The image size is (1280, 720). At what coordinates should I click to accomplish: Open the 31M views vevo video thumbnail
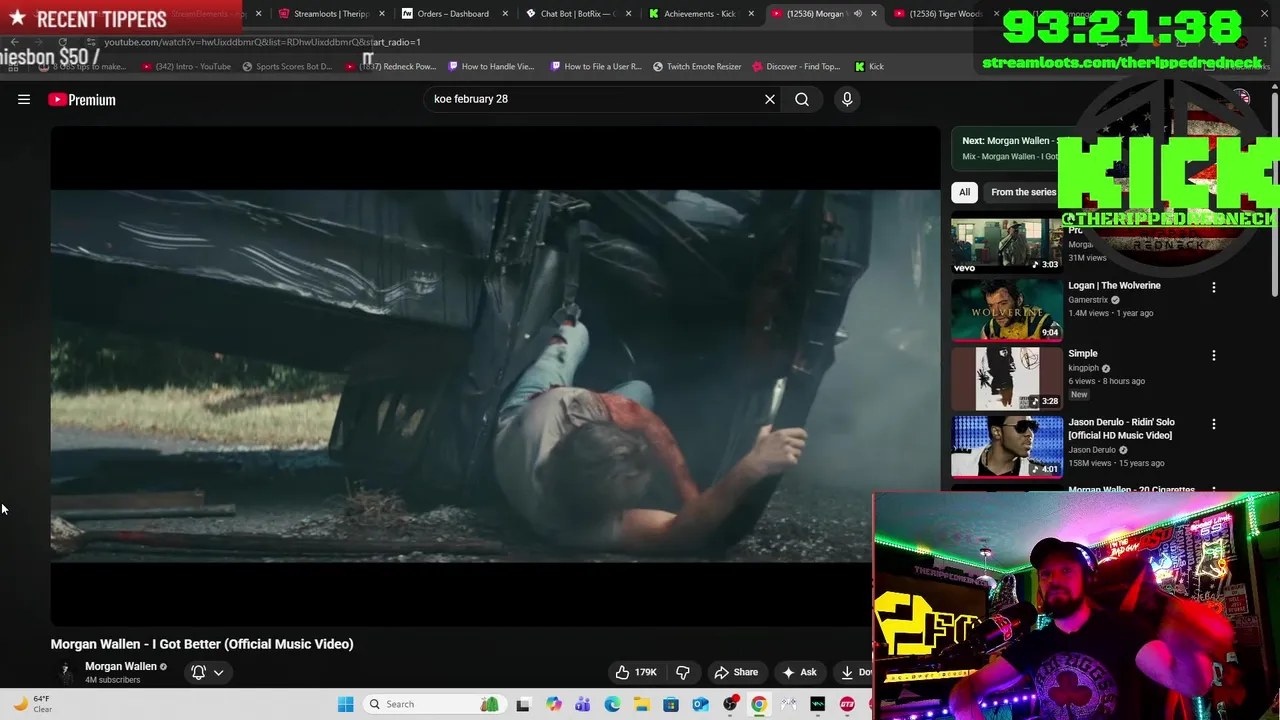click(x=1006, y=244)
